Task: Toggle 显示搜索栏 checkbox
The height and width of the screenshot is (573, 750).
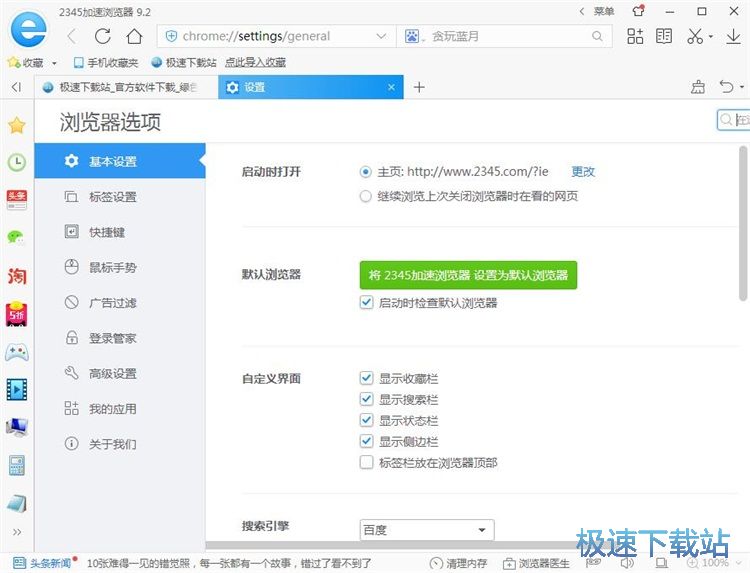Action: click(x=366, y=399)
